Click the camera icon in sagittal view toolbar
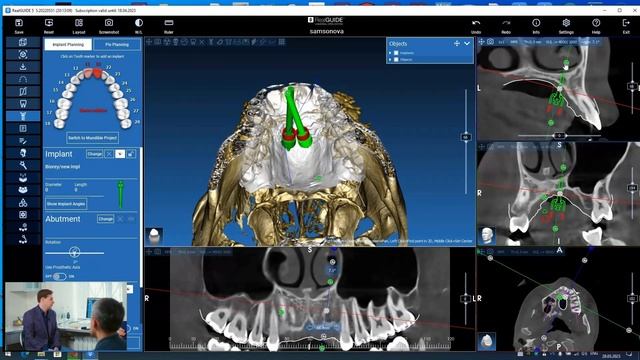The width and height of the screenshot is (640, 360). tap(490, 42)
